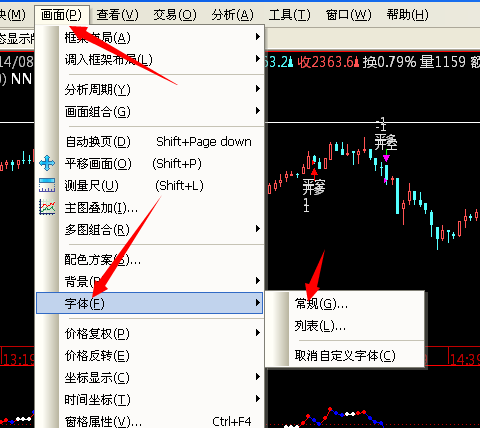Expand the 框架布局(A) submenu arrow
The image size is (480, 428).
click(258, 37)
